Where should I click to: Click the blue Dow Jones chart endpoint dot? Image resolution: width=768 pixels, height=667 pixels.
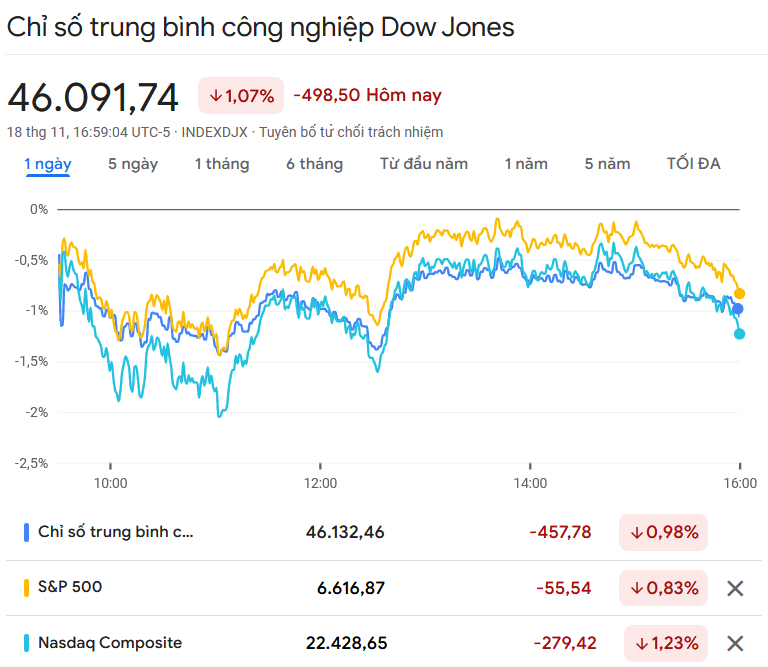[x=739, y=309]
